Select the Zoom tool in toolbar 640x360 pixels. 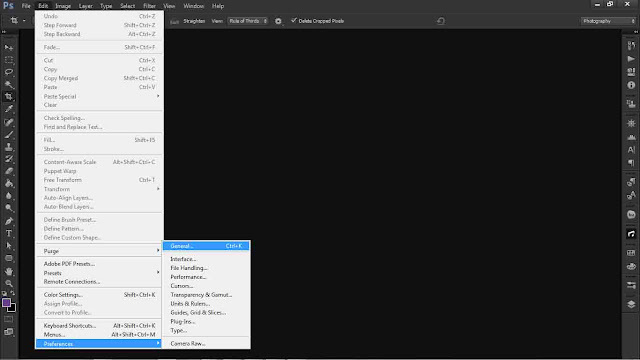[x=9, y=283]
